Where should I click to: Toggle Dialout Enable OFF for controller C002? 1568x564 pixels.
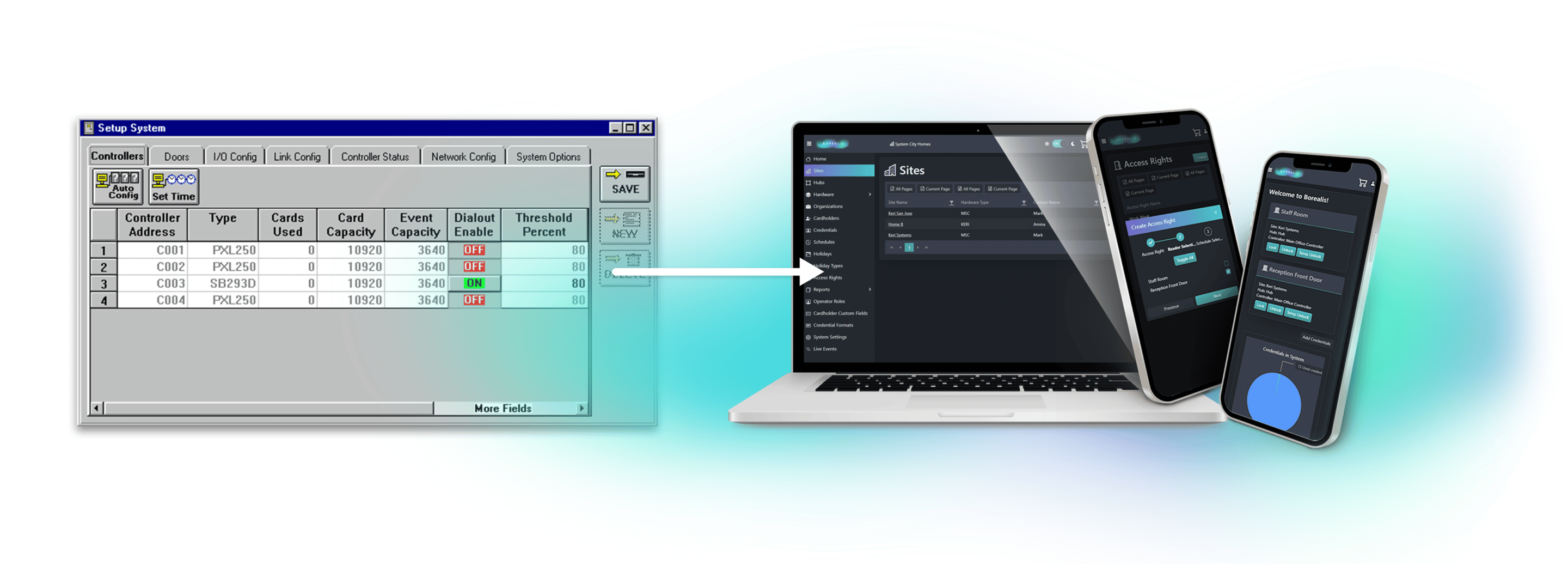tap(474, 267)
